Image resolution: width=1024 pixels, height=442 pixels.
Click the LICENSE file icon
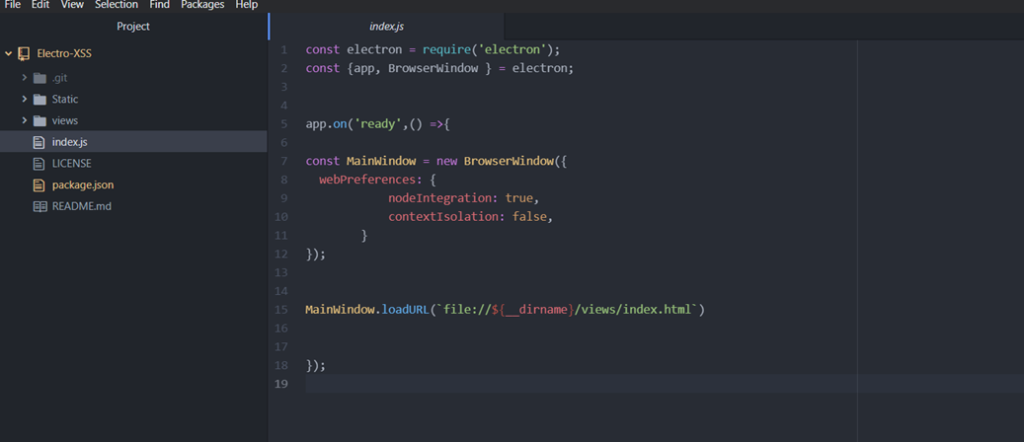pos(40,163)
